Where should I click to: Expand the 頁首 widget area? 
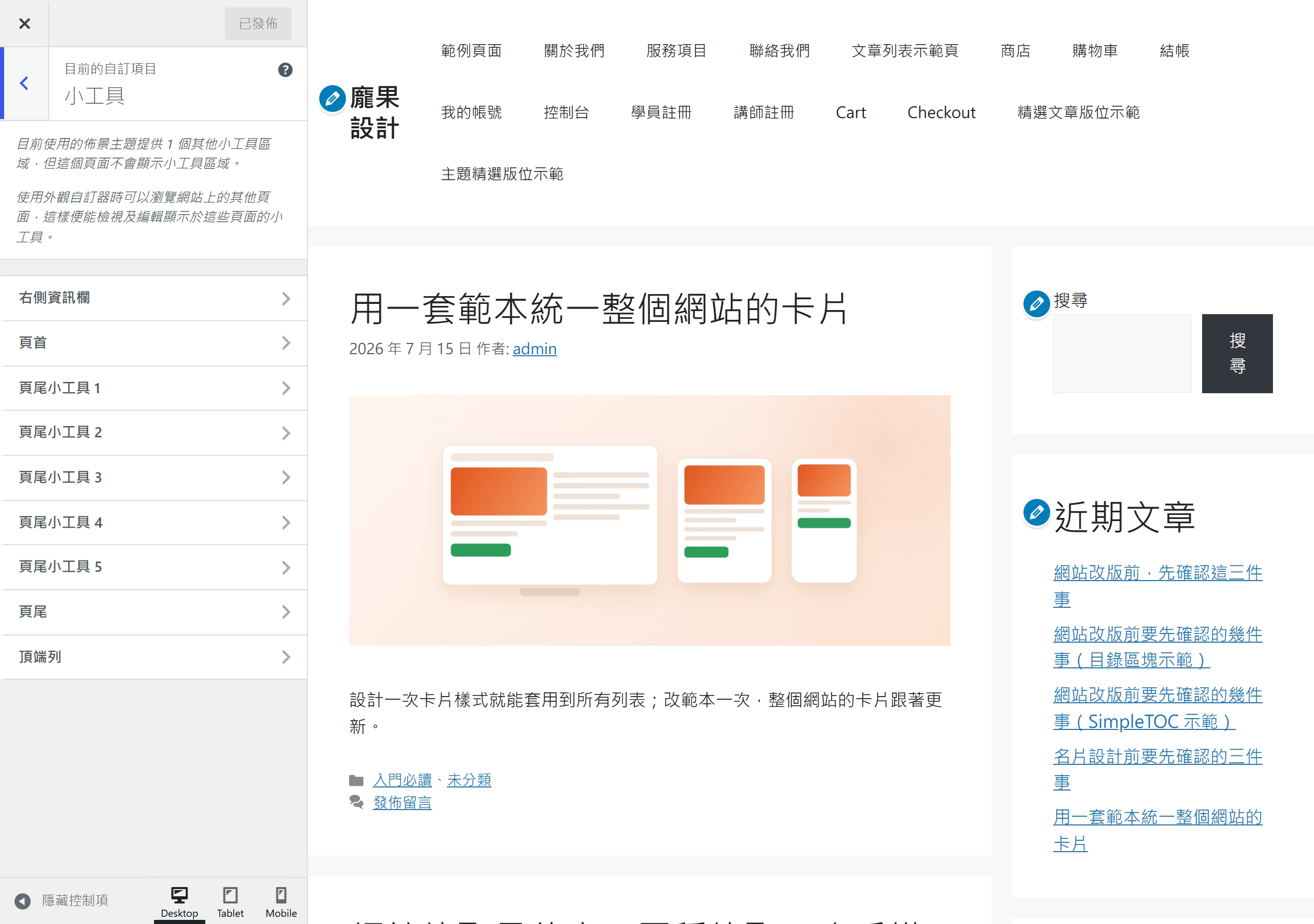[153, 343]
